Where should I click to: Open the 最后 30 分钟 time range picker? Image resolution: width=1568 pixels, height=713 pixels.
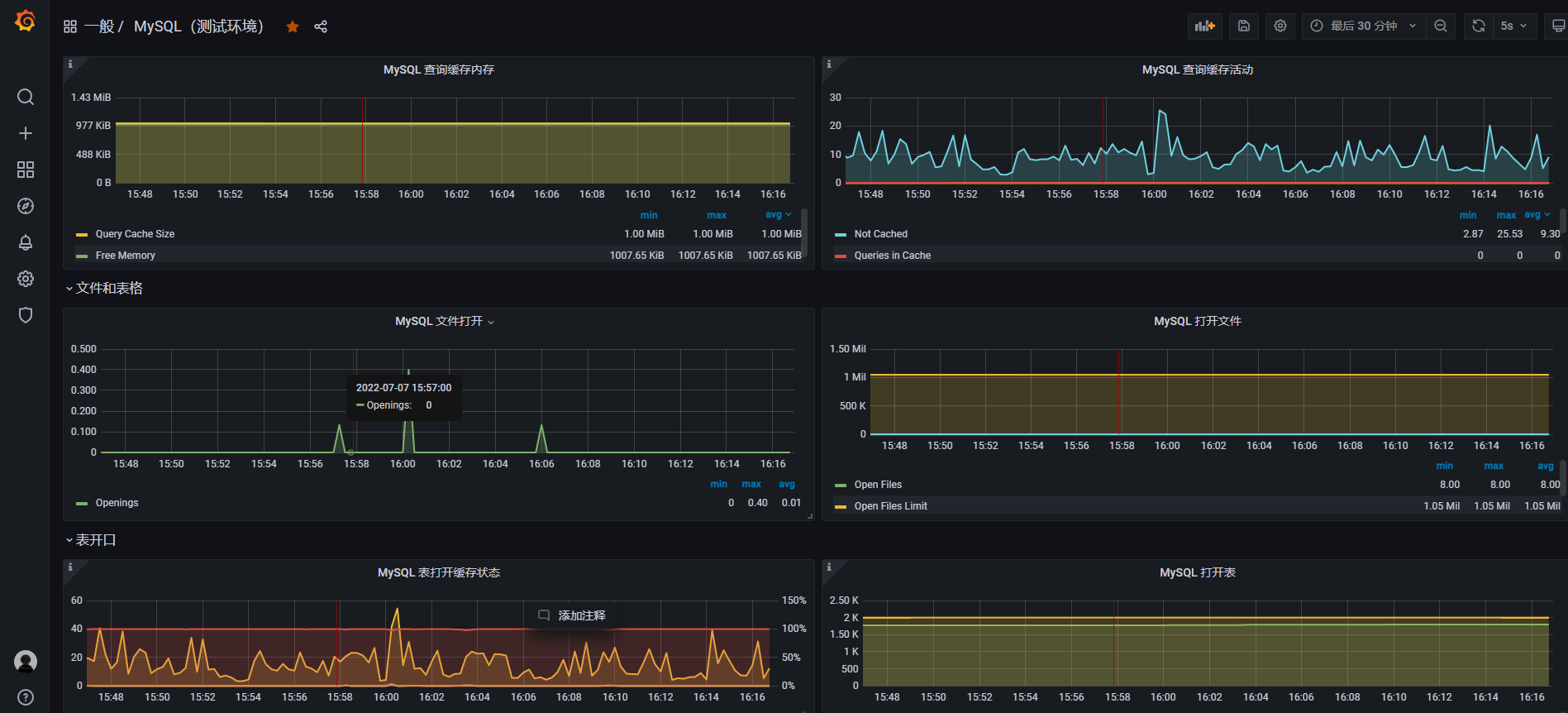point(1364,26)
